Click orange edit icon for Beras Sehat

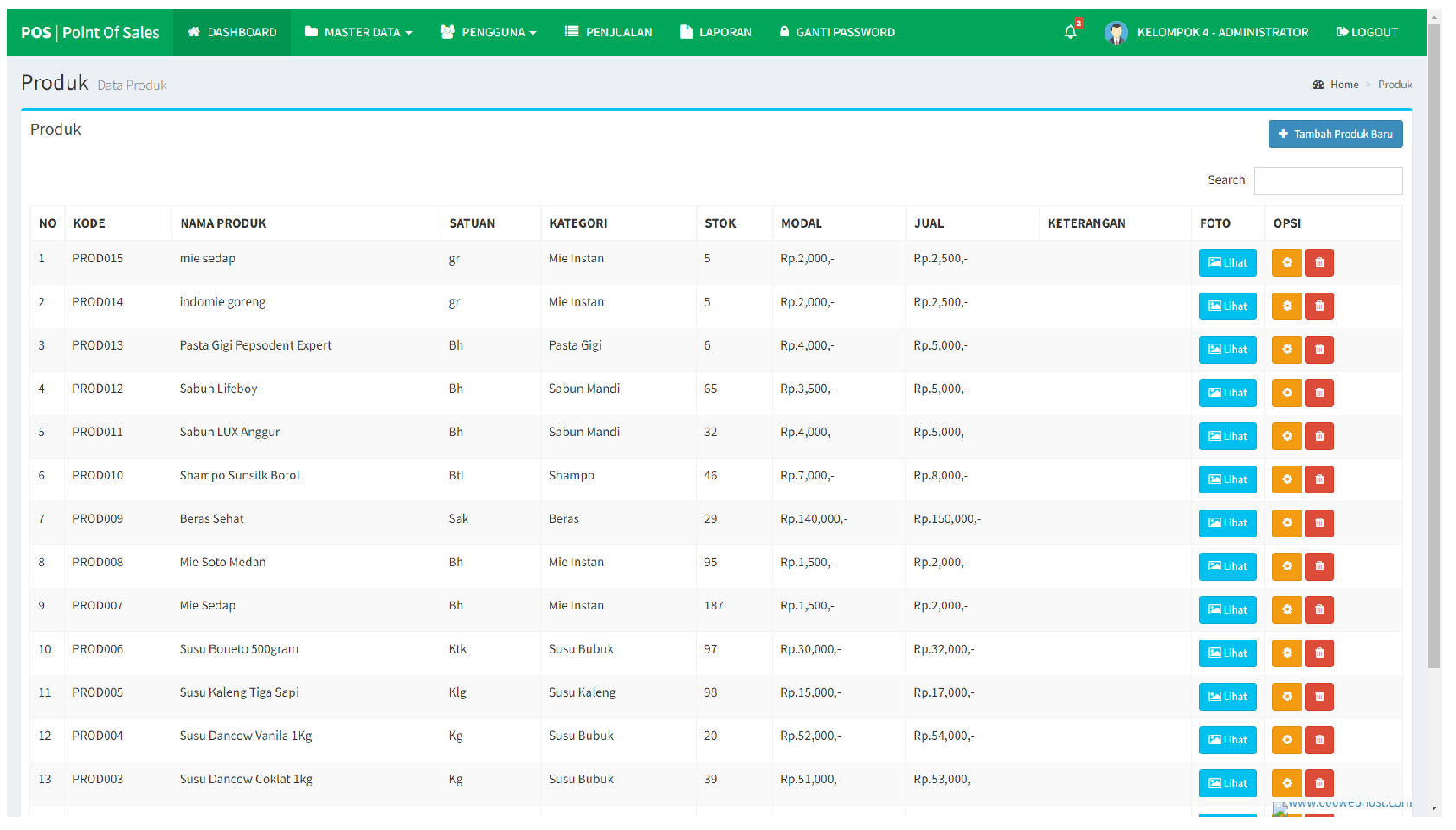click(x=1286, y=523)
